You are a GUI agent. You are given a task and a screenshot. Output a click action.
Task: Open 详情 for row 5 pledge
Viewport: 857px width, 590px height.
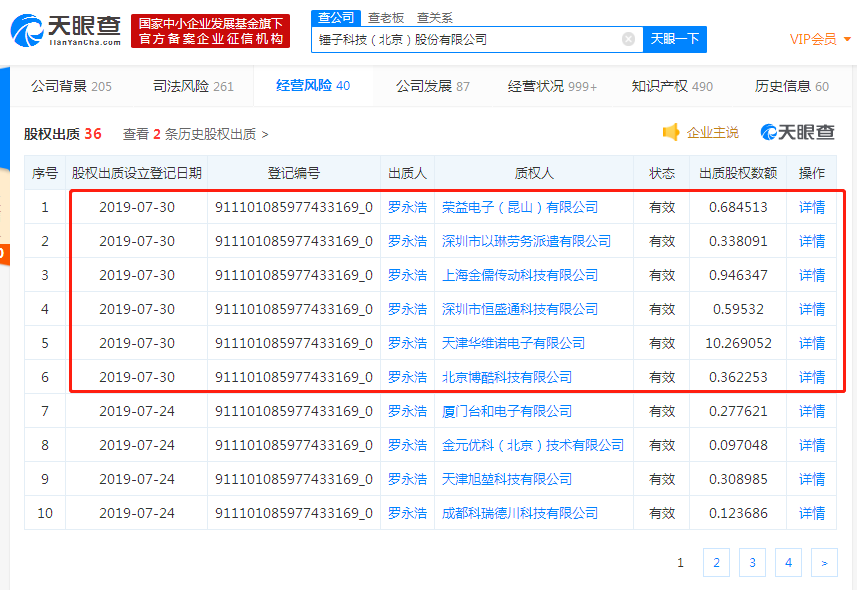(x=812, y=343)
